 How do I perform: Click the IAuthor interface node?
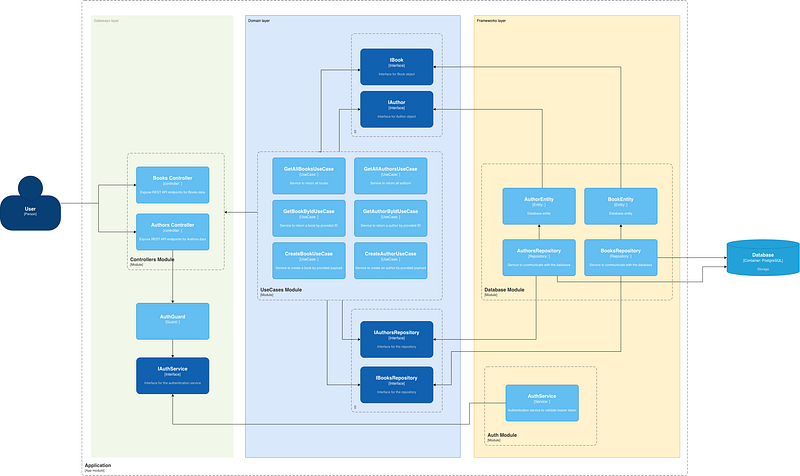click(x=396, y=109)
